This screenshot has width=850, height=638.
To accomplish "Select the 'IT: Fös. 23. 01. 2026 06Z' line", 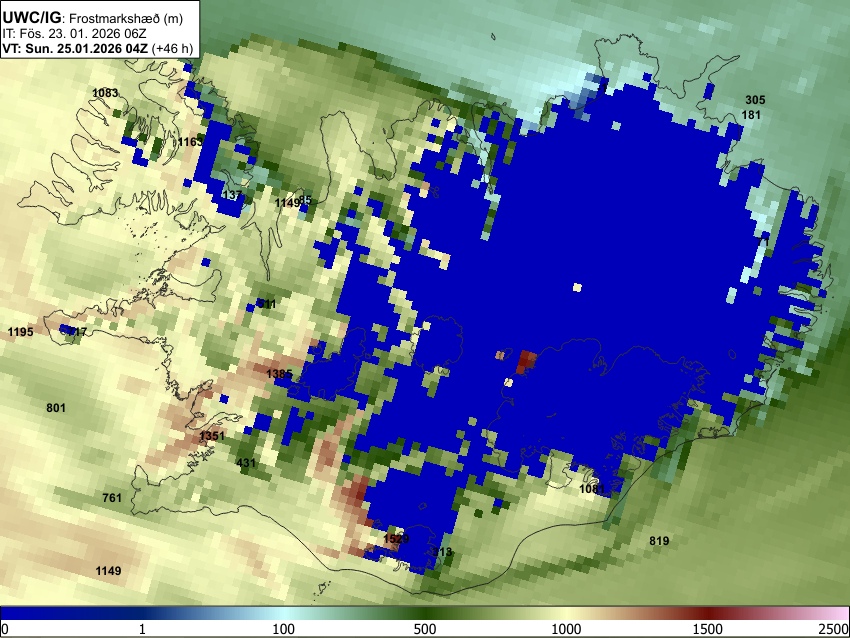I will (74, 34).
